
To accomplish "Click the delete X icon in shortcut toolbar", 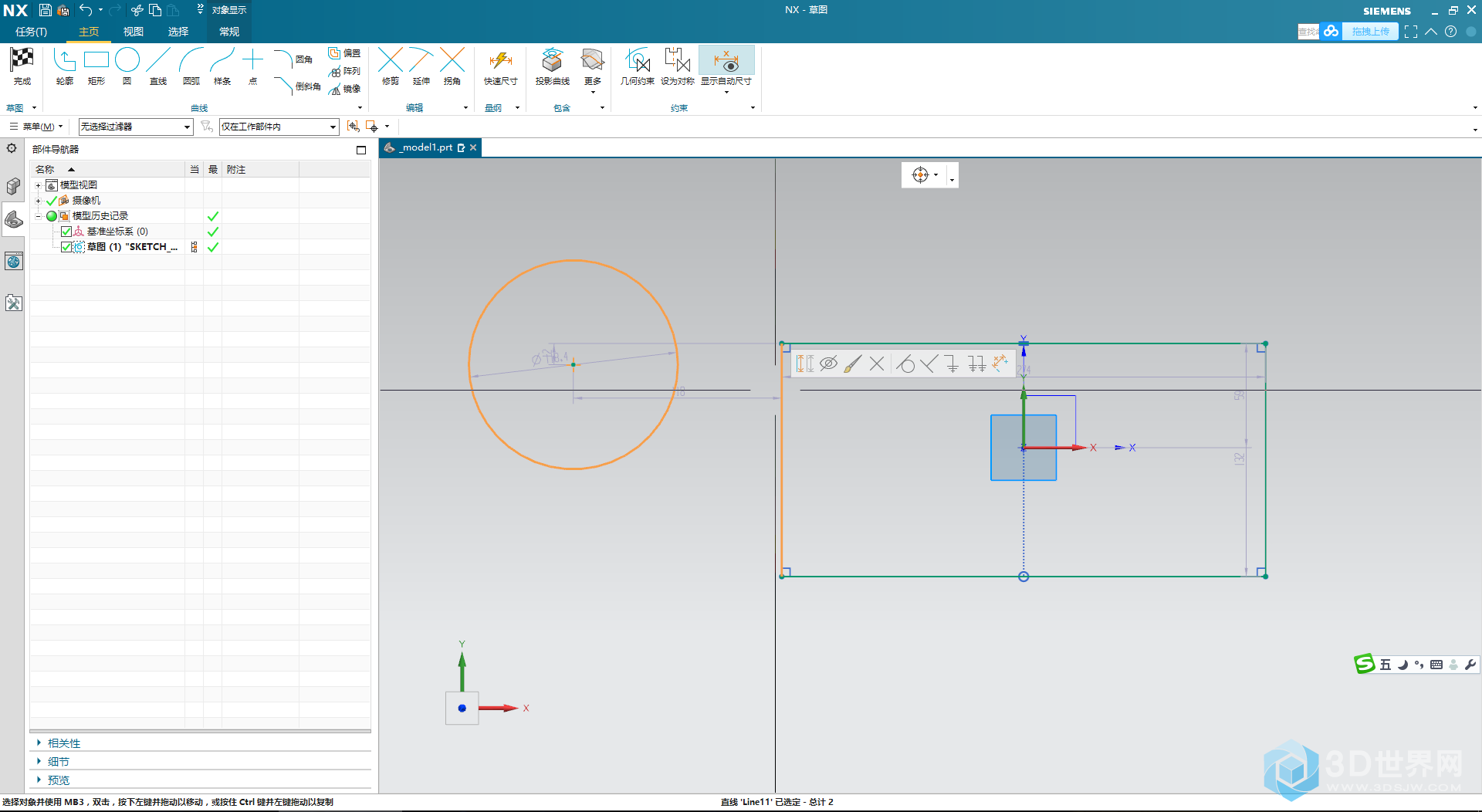I will pyautogui.click(x=877, y=364).
